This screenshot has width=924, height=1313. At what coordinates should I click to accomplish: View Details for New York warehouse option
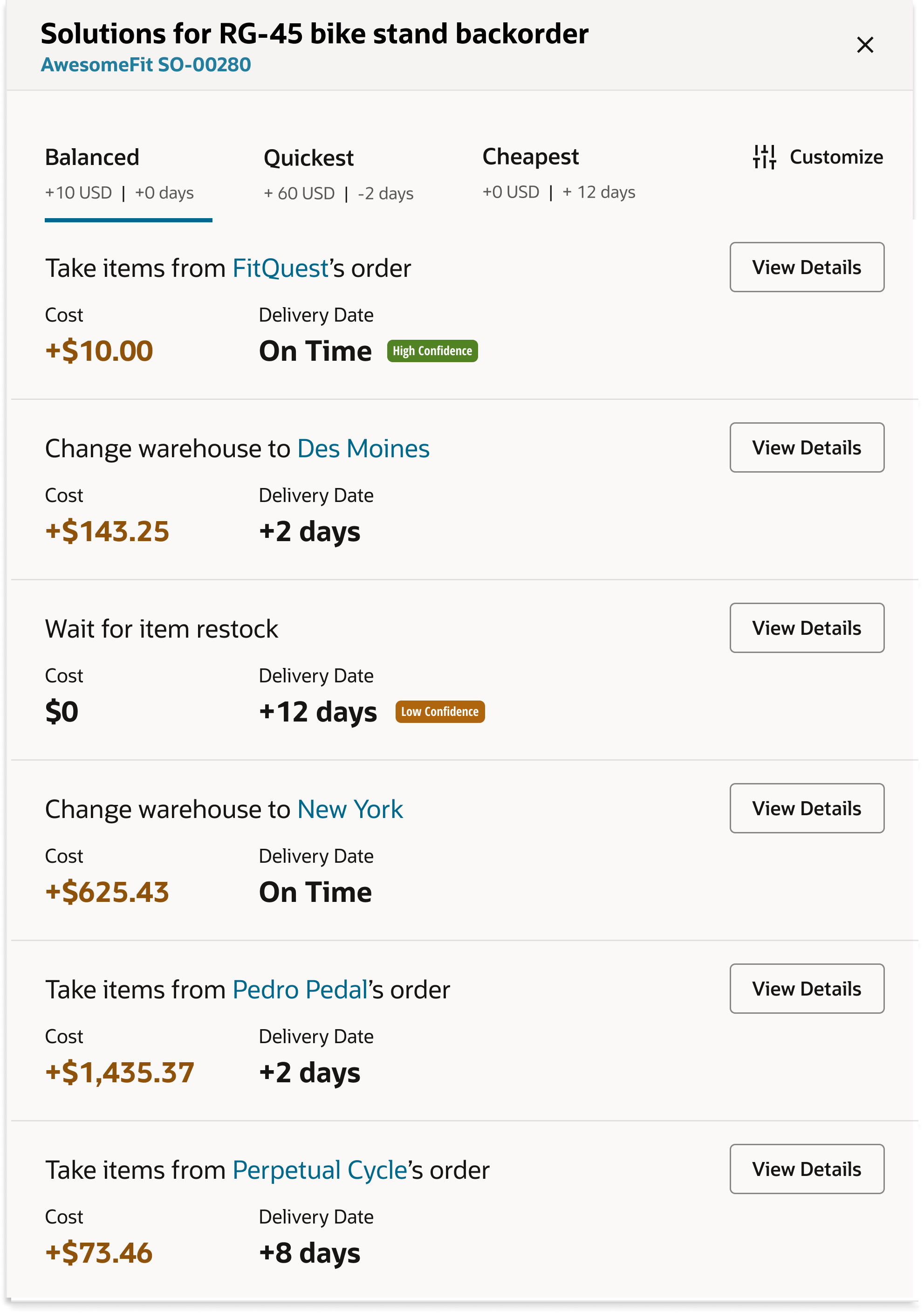pos(806,809)
